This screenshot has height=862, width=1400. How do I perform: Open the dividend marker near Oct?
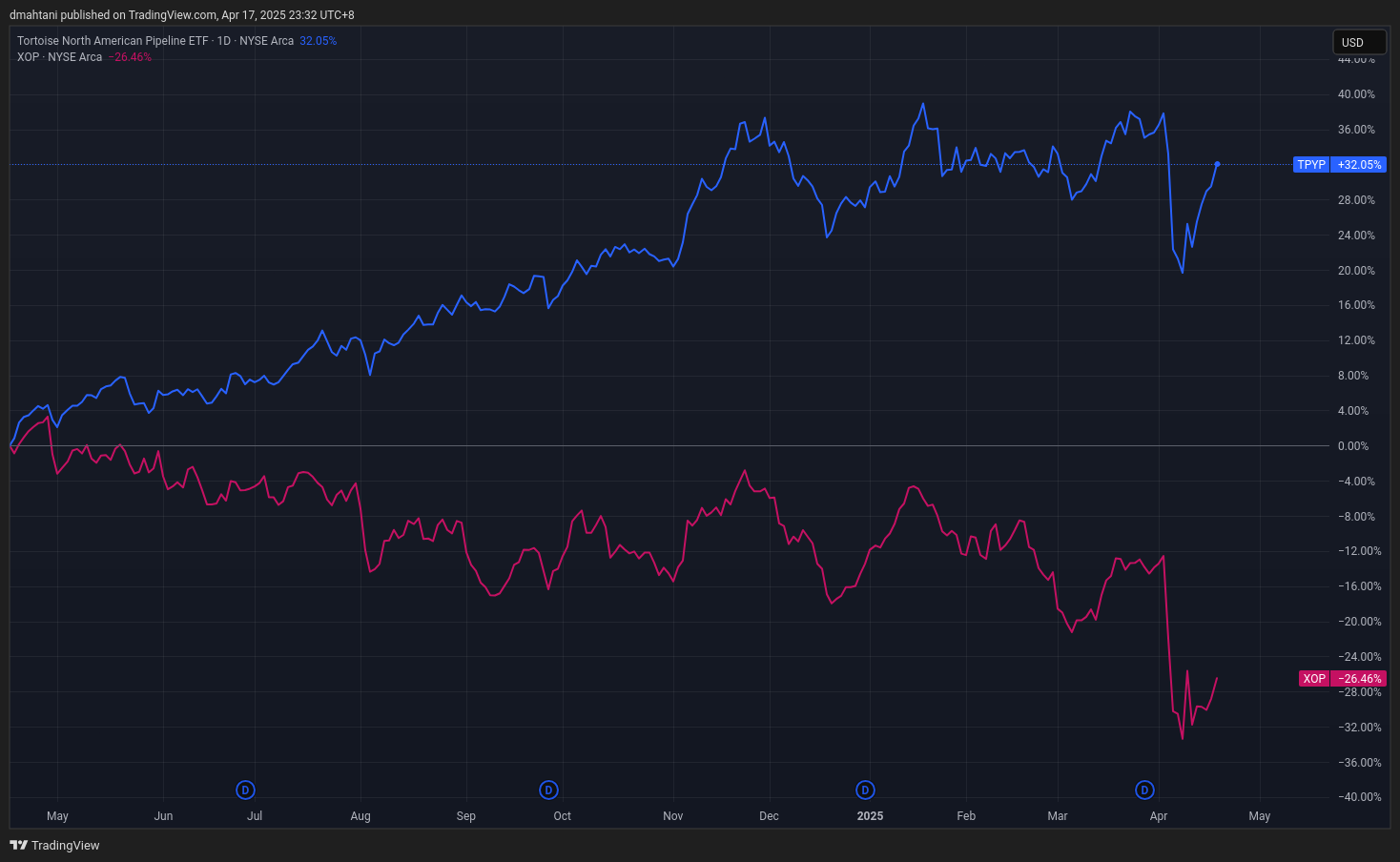548,790
